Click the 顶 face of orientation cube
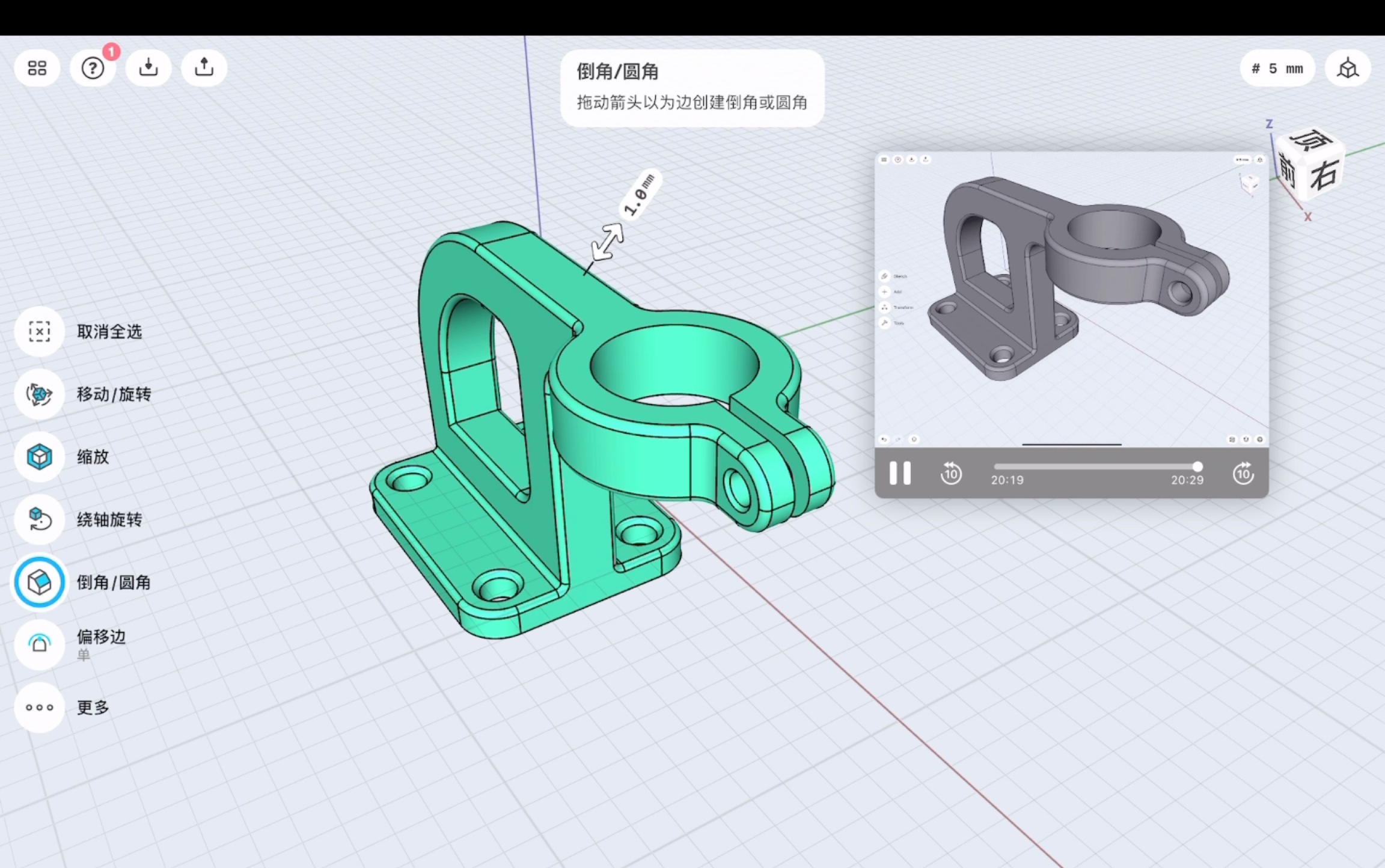This screenshot has height=868, width=1385. pyautogui.click(x=1310, y=141)
